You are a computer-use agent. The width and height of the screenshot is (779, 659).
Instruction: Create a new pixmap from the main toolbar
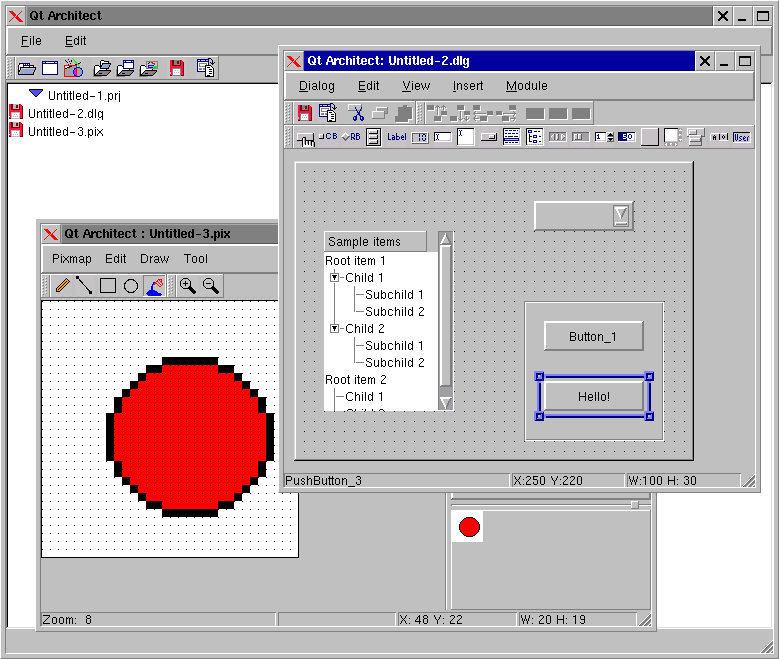pos(74,68)
